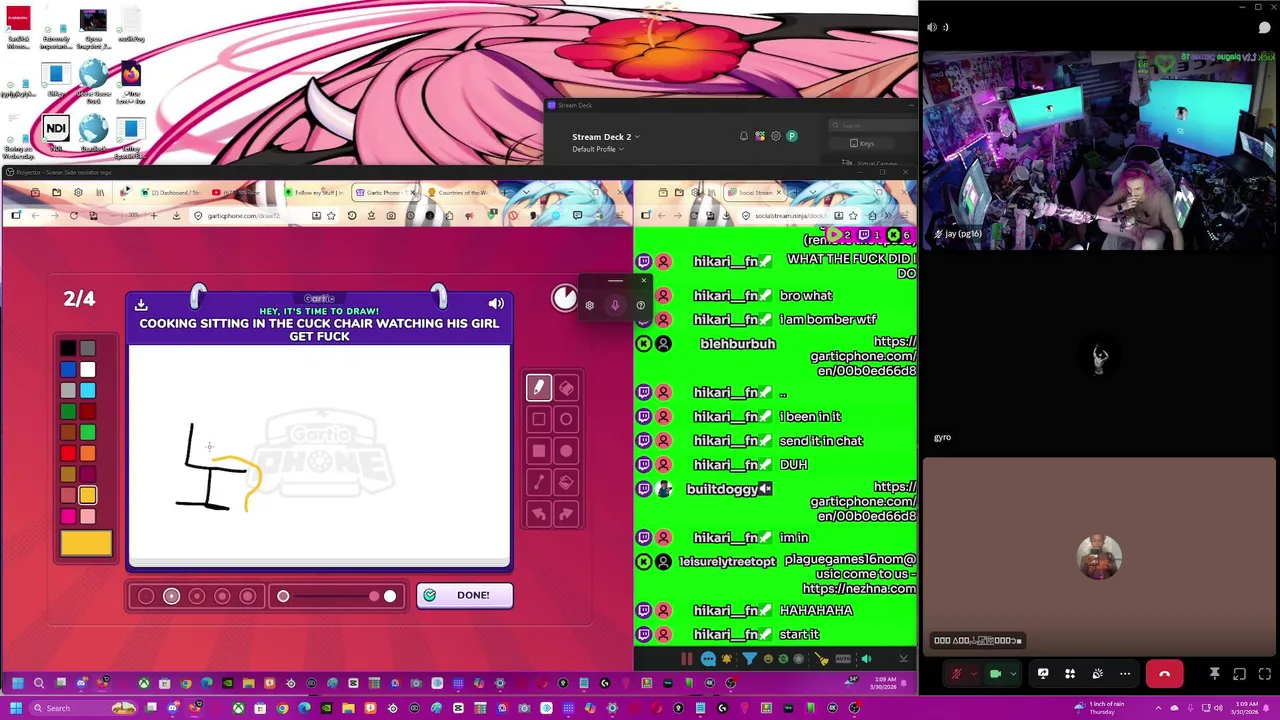The image size is (1280, 720).
Task: Enter fullscreen in the call window
Action: click(1264, 674)
